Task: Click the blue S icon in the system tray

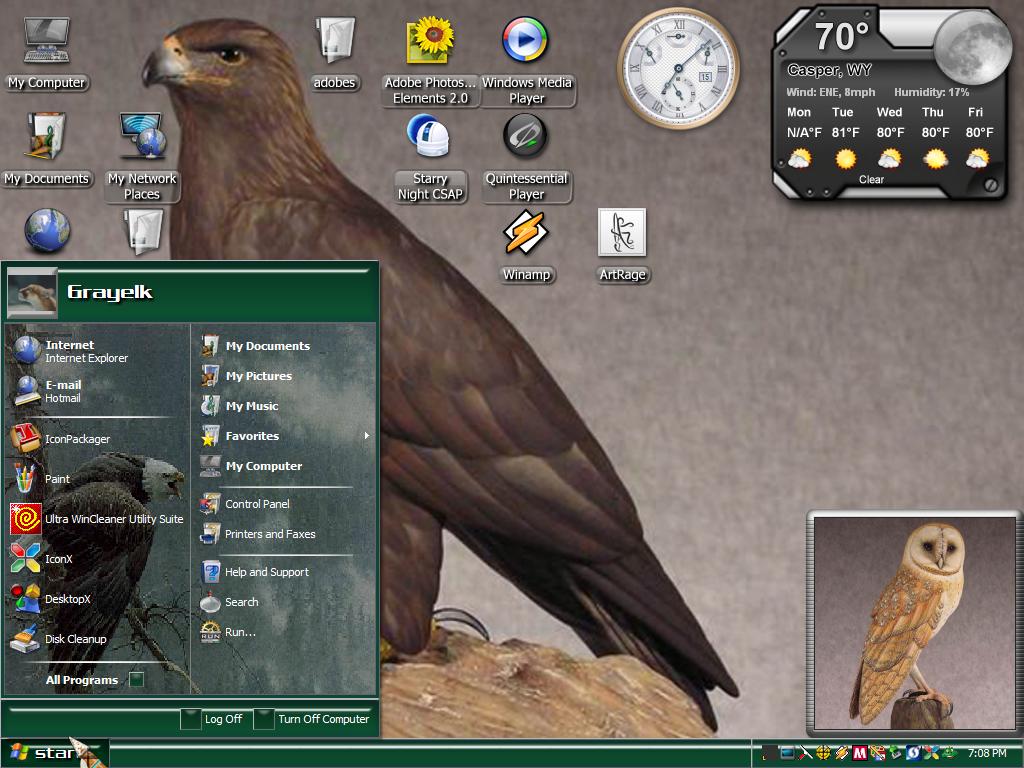Action: [x=913, y=753]
